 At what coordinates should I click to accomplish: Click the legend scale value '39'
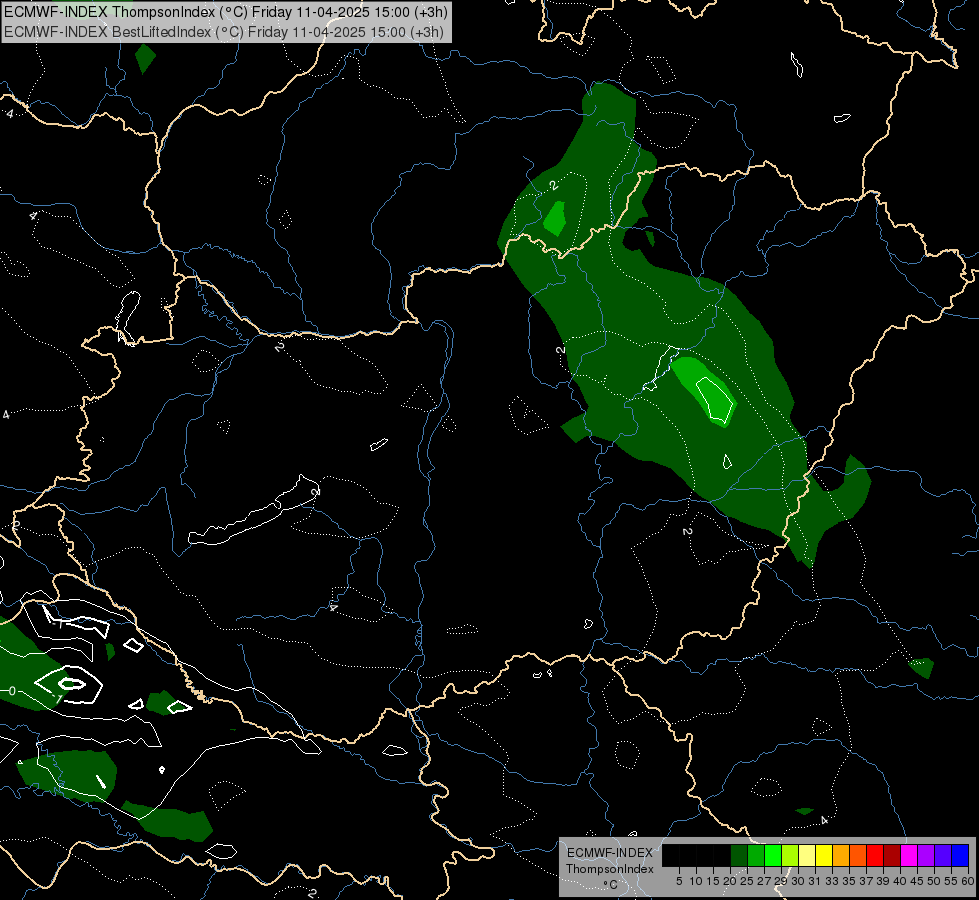(883, 881)
